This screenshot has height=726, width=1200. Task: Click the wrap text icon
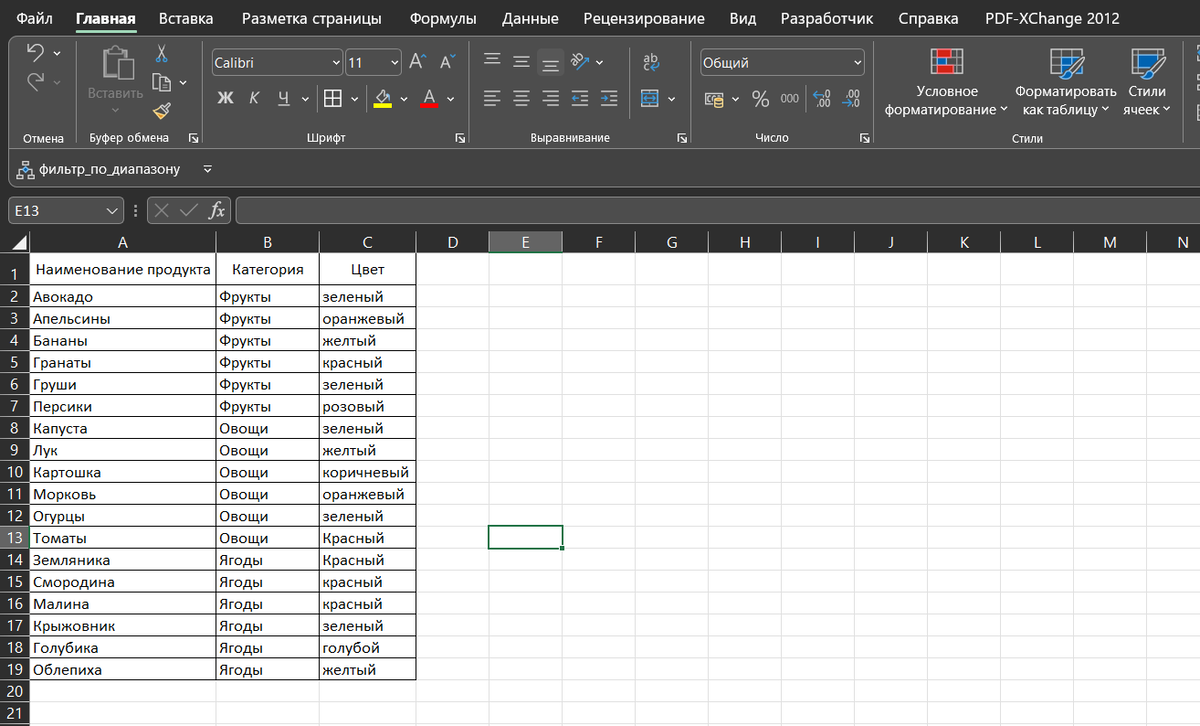651,62
